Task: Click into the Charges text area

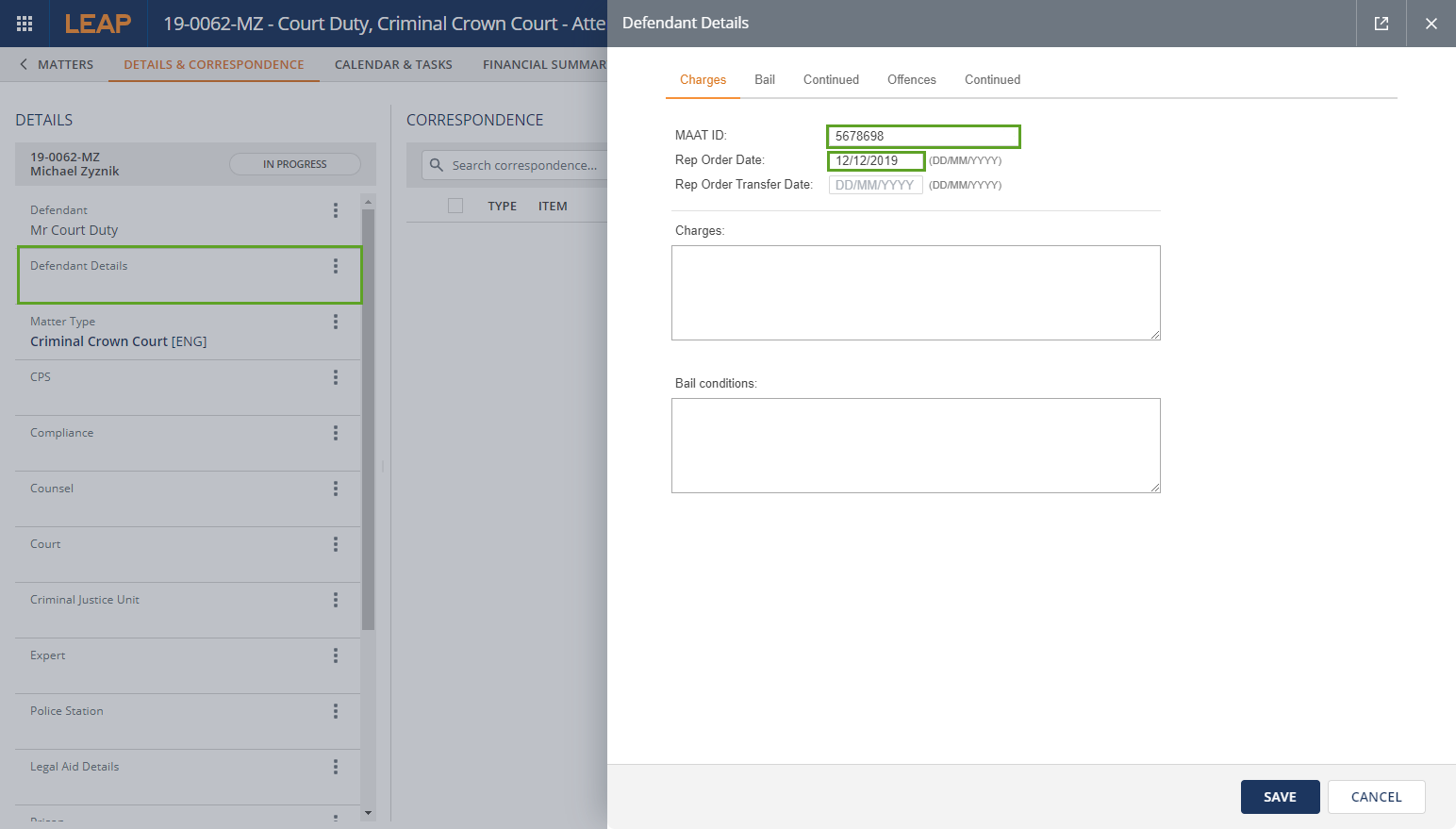Action: [915, 292]
